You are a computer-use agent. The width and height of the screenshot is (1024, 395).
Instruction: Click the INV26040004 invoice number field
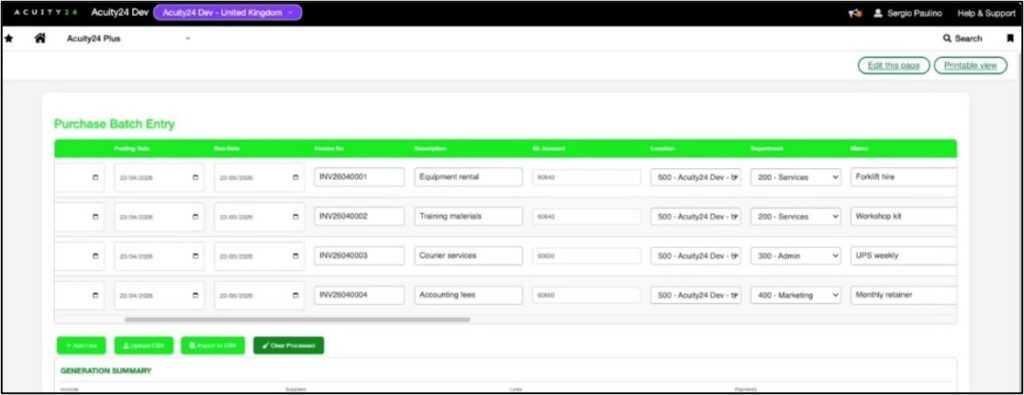coord(359,295)
